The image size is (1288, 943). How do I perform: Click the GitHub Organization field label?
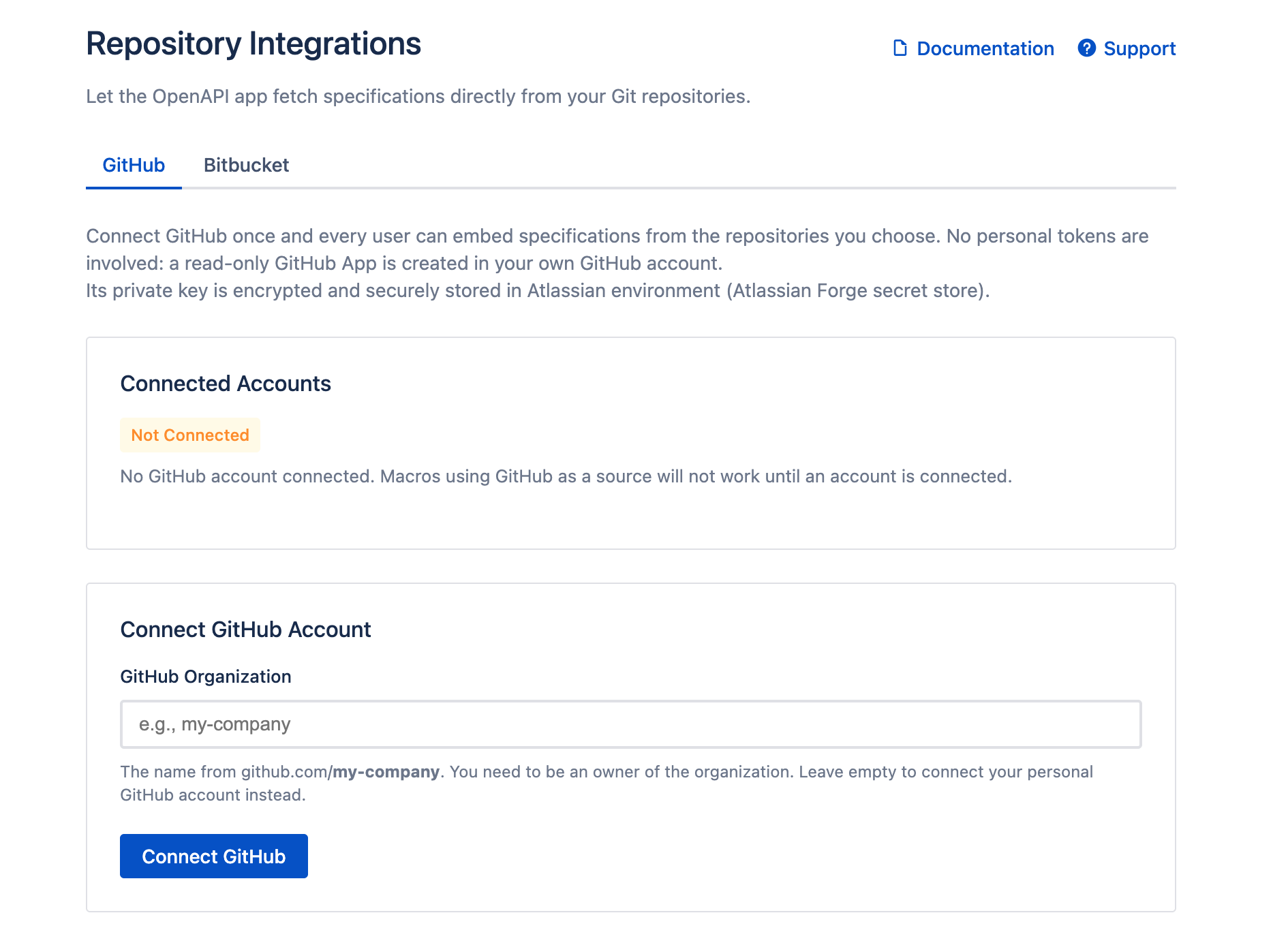pyautogui.click(x=206, y=677)
